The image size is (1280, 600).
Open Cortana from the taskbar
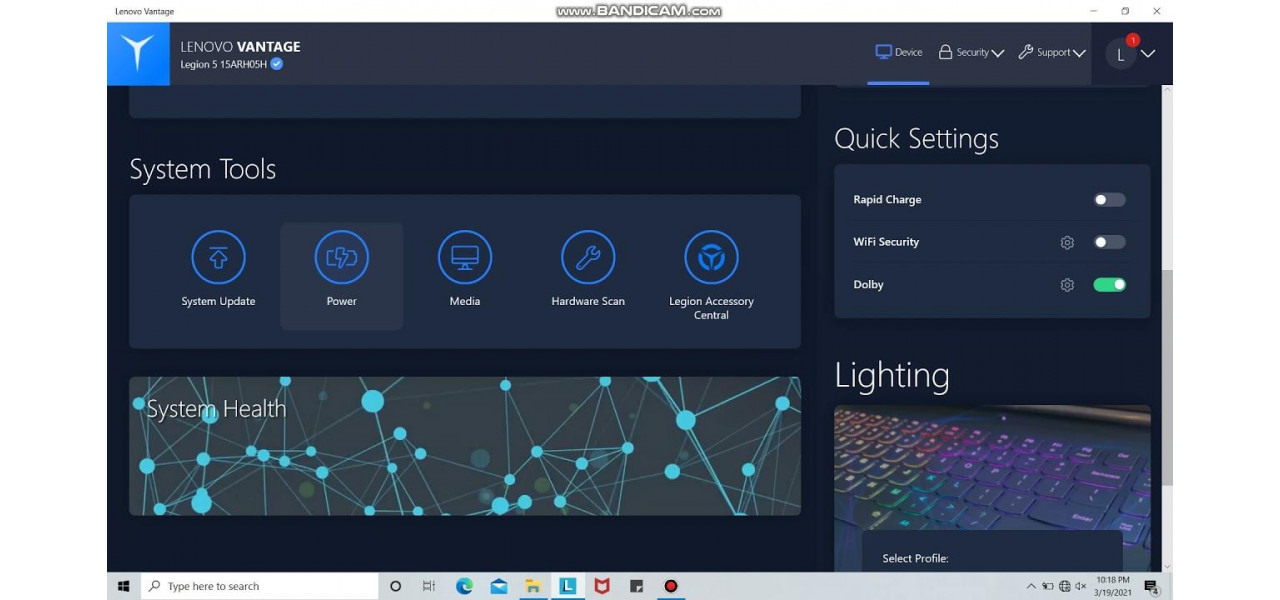(x=395, y=586)
